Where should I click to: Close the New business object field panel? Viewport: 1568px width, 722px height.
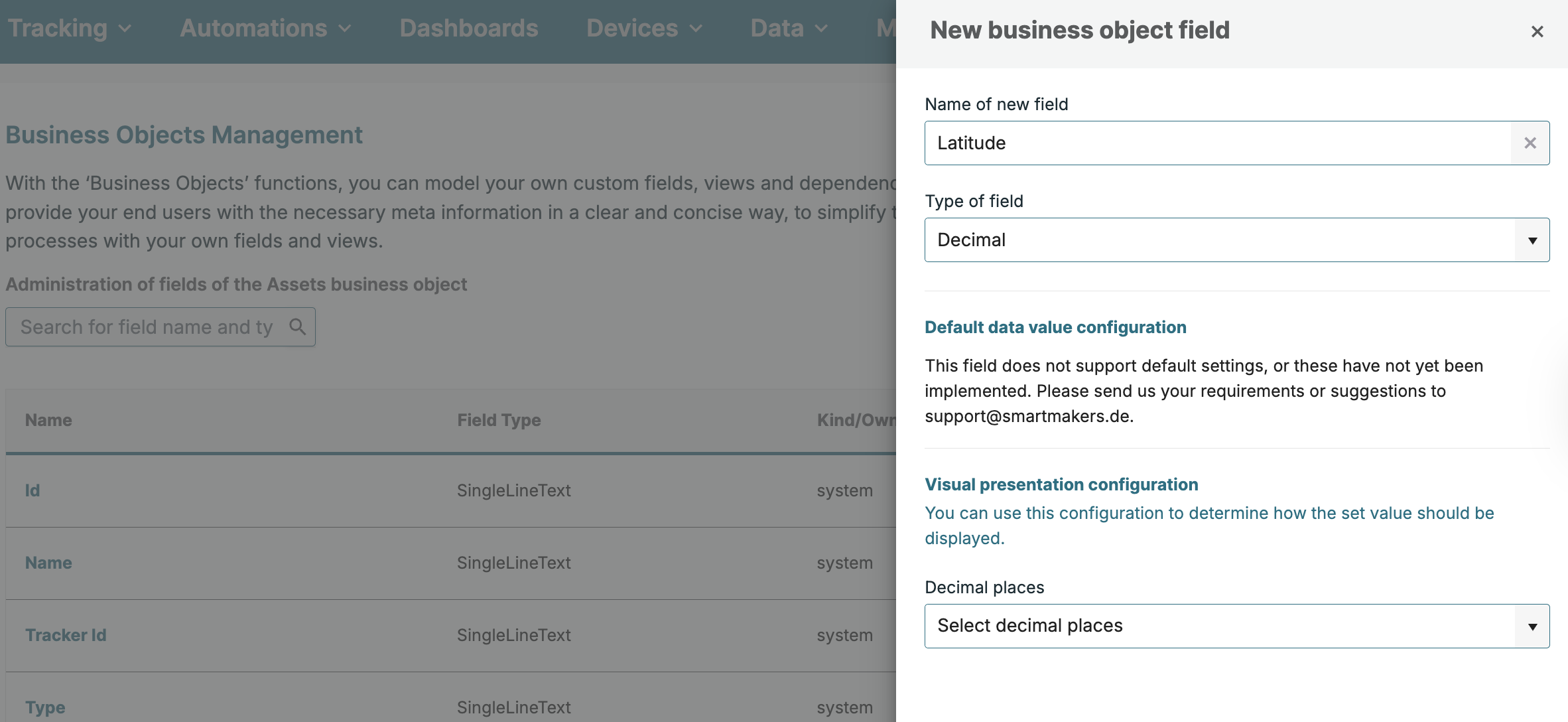tap(1537, 31)
